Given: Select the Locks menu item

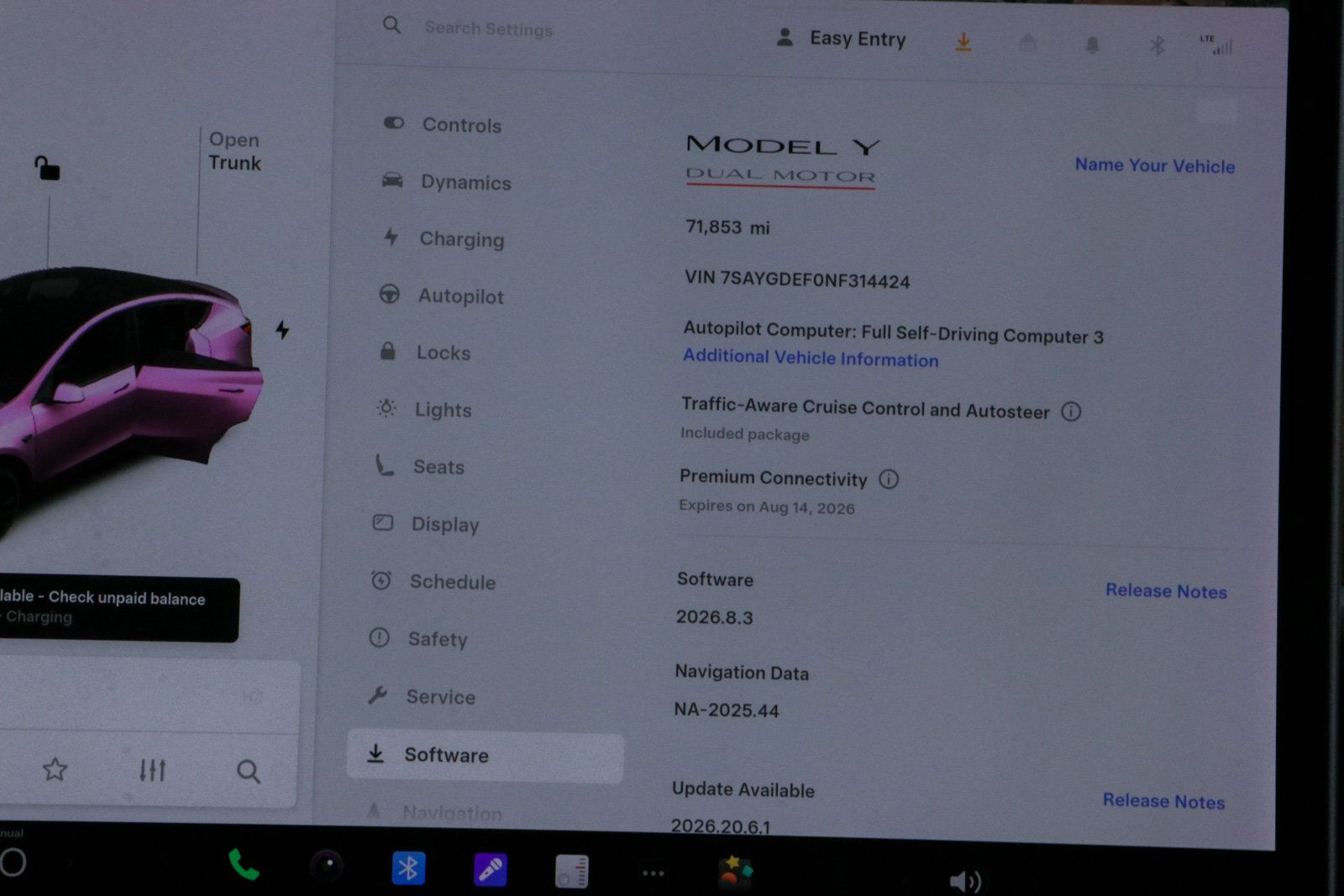Looking at the screenshot, I should 424,352.
